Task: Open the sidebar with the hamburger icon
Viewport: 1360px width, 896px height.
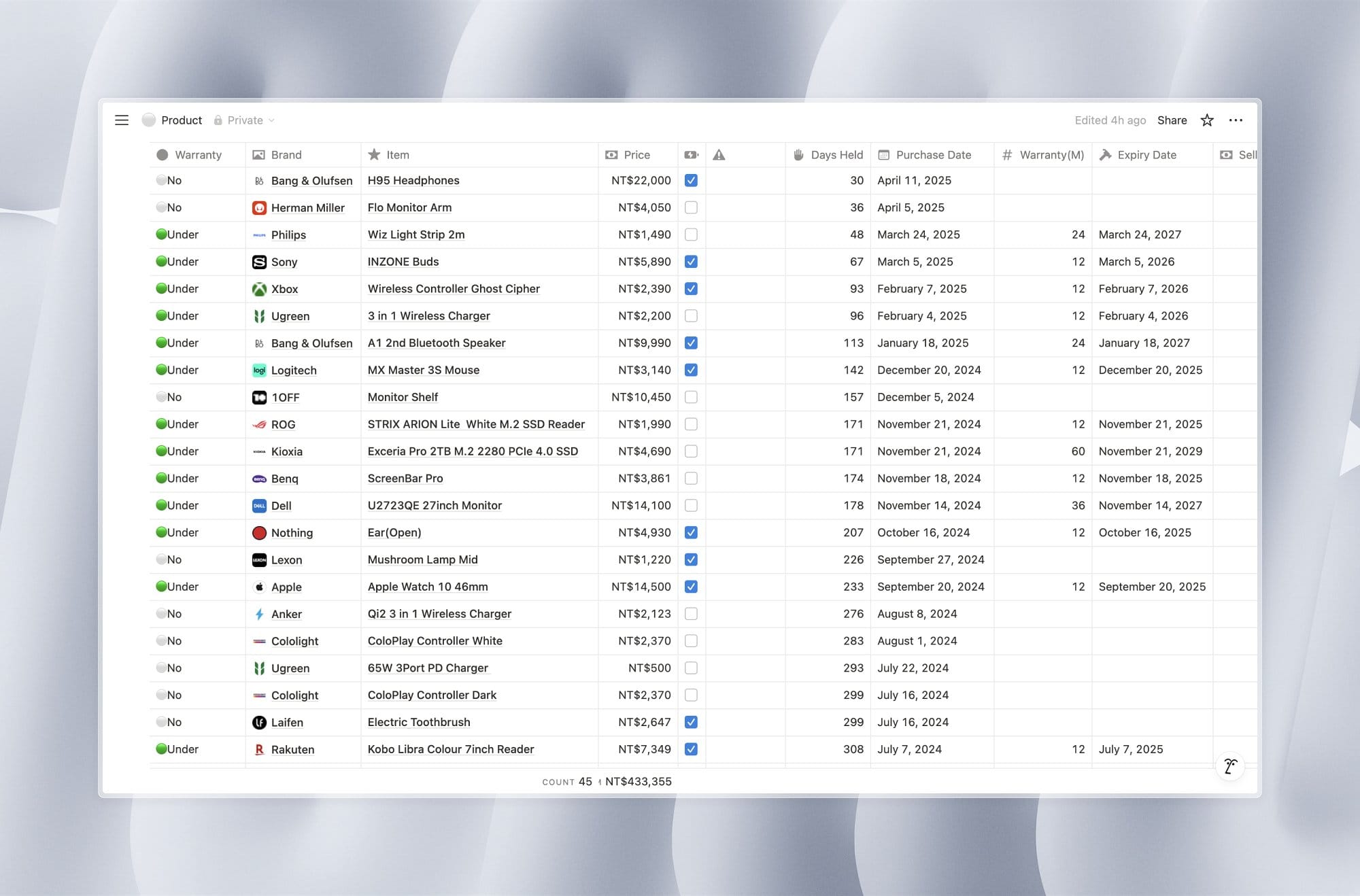Action: pos(122,120)
